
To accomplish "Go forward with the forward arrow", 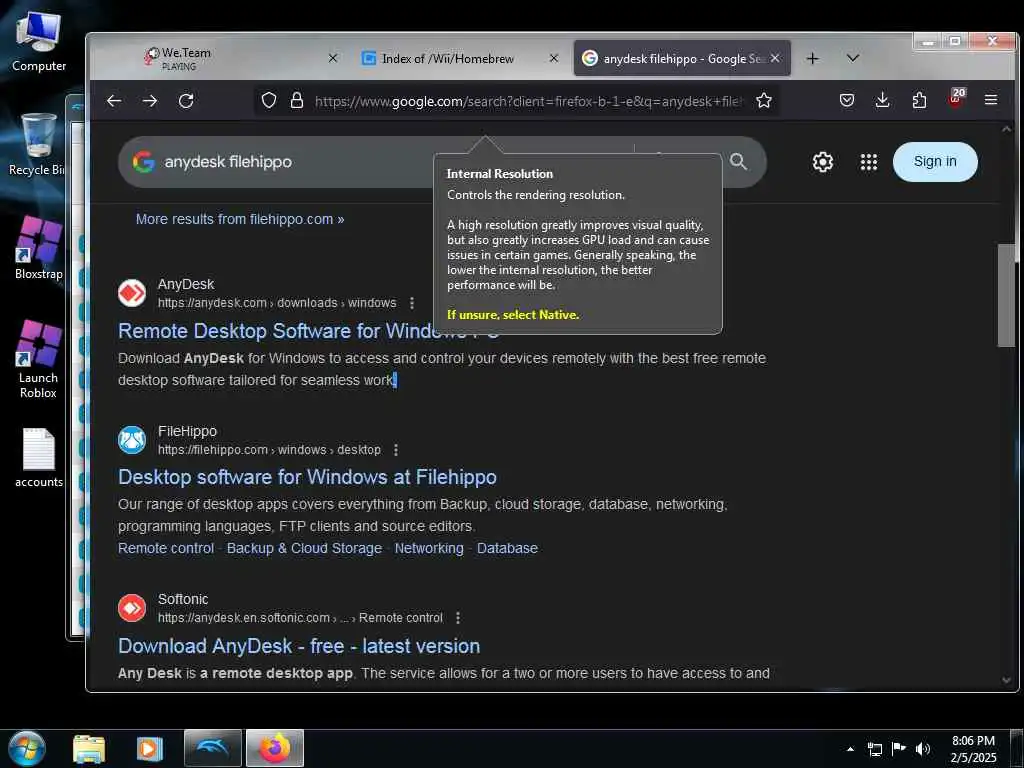I will 150,101.
